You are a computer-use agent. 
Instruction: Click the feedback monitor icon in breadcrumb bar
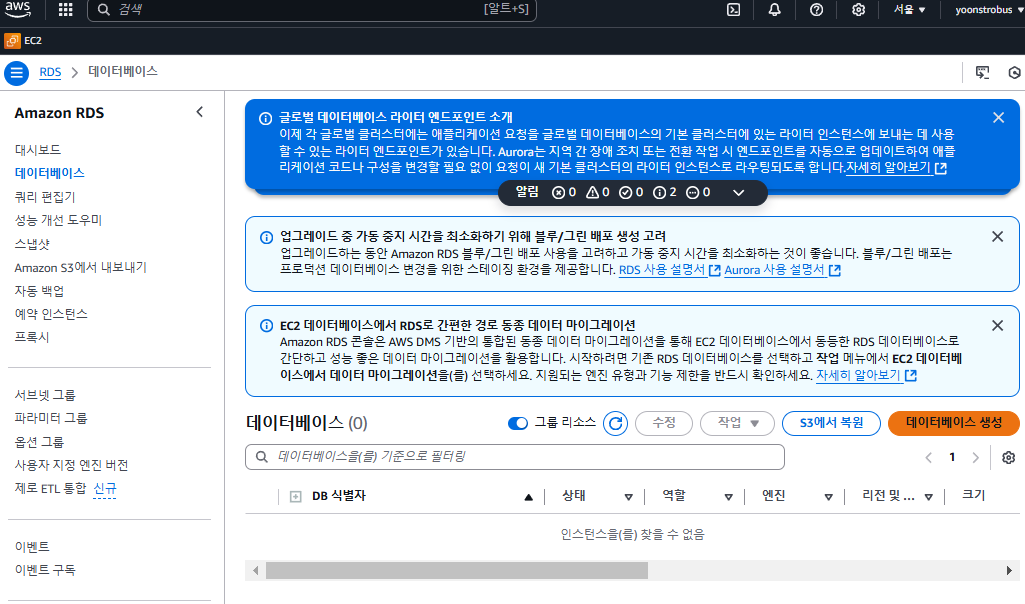coord(983,73)
